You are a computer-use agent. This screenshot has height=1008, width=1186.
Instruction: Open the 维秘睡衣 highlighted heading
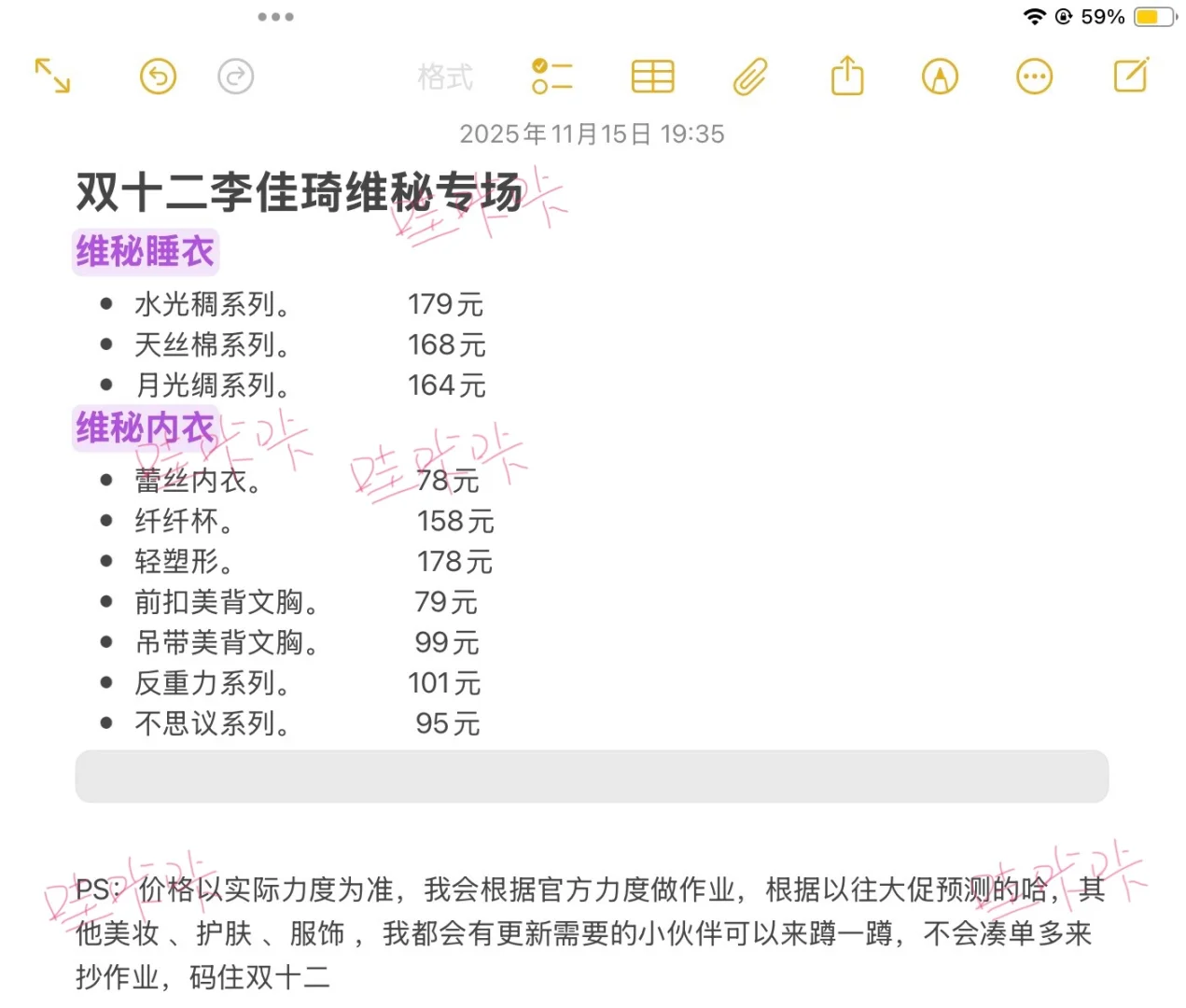145,252
